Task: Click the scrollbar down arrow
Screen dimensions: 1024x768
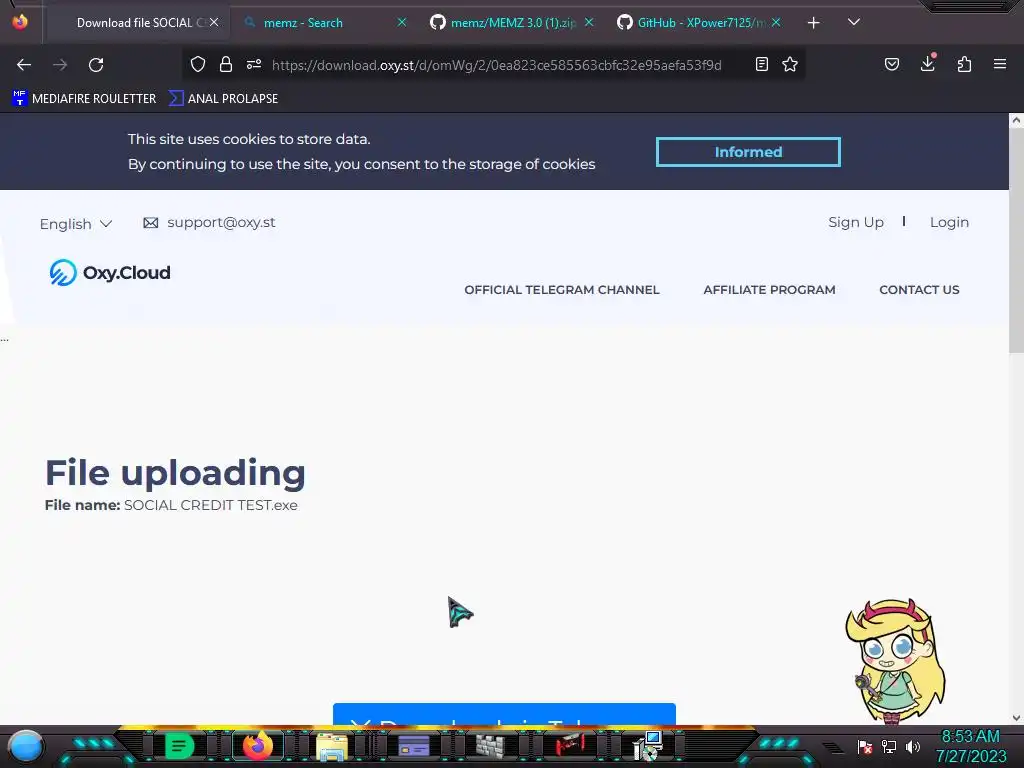Action: click(1016, 718)
